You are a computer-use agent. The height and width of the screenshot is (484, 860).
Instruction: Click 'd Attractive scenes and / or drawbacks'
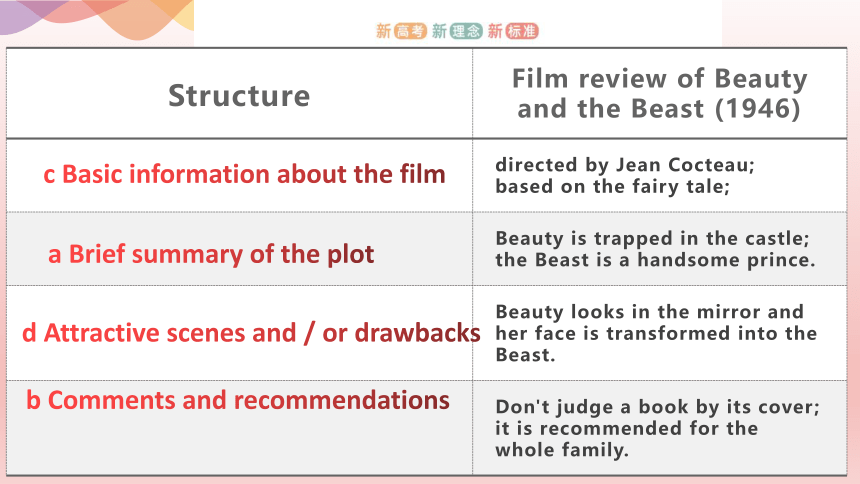[x=251, y=333]
